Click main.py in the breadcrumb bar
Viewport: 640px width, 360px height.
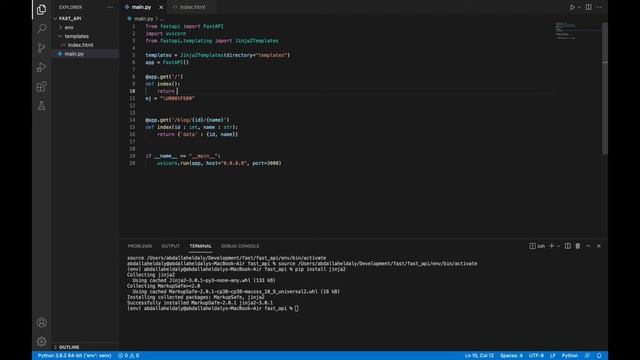(144, 19)
